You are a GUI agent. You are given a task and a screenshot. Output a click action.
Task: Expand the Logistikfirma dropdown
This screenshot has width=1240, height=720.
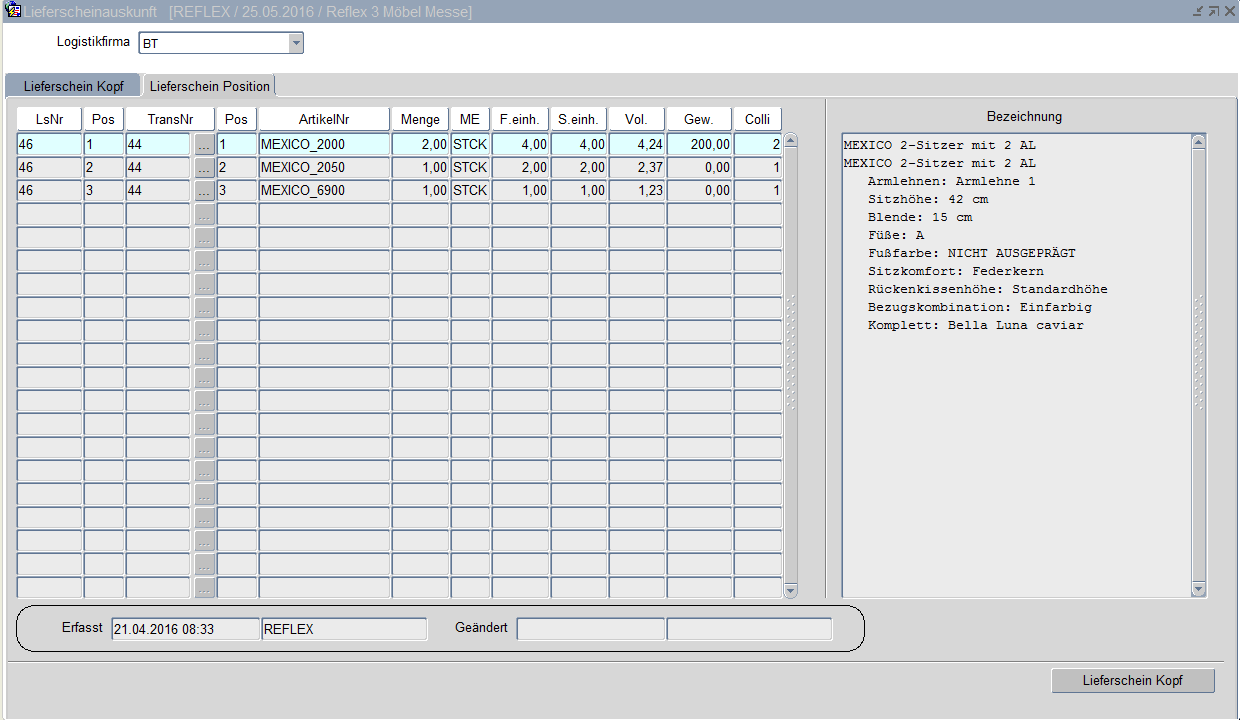tap(295, 43)
